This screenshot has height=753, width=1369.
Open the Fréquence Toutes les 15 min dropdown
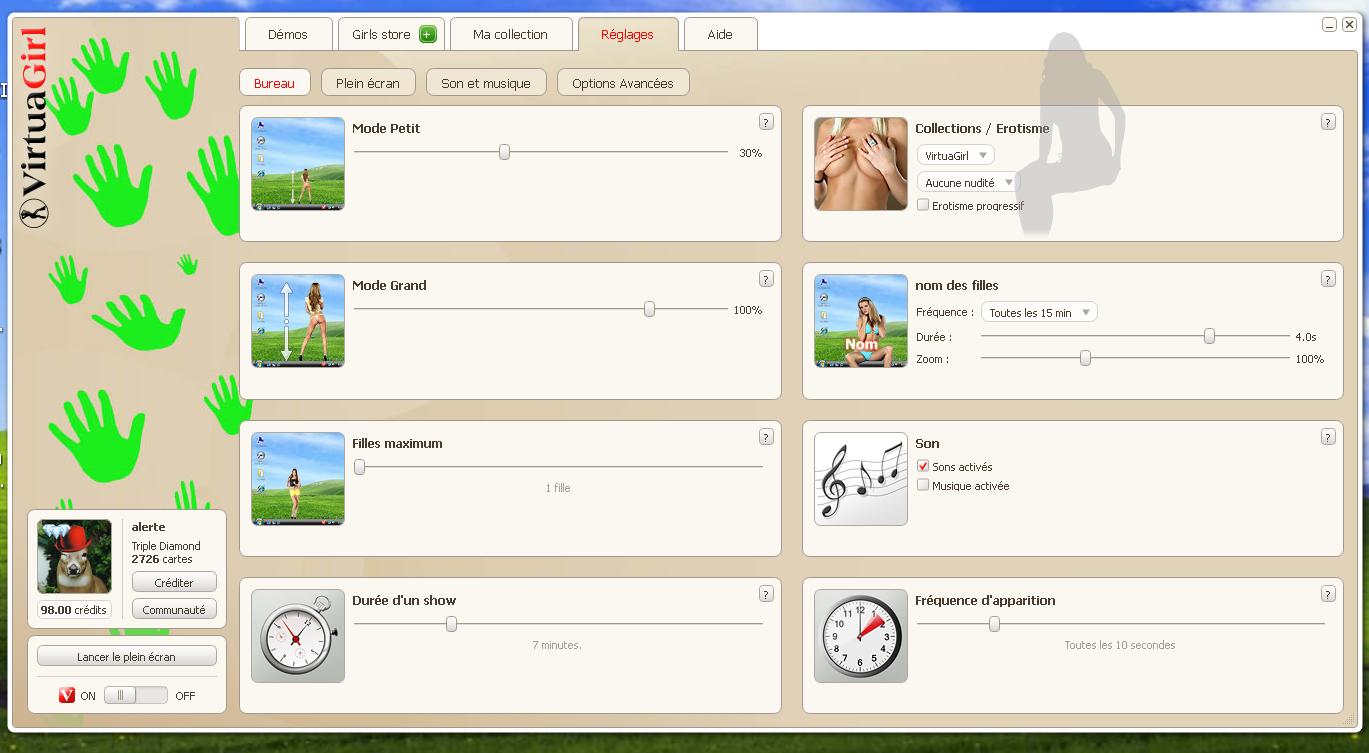(x=1039, y=313)
